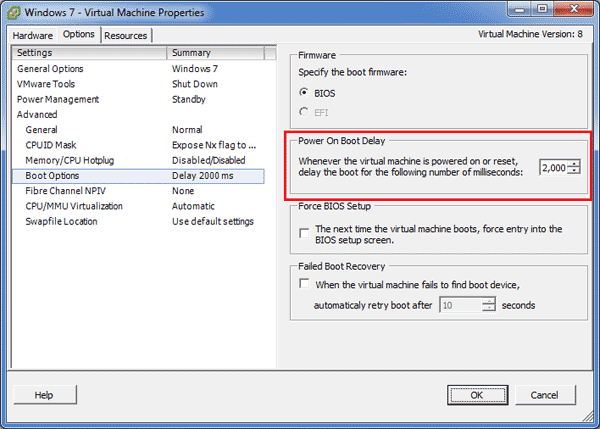The height and width of the screenshot is (429, 600).
Task: Select the Options tab
Action: click(x=79, y=34)
